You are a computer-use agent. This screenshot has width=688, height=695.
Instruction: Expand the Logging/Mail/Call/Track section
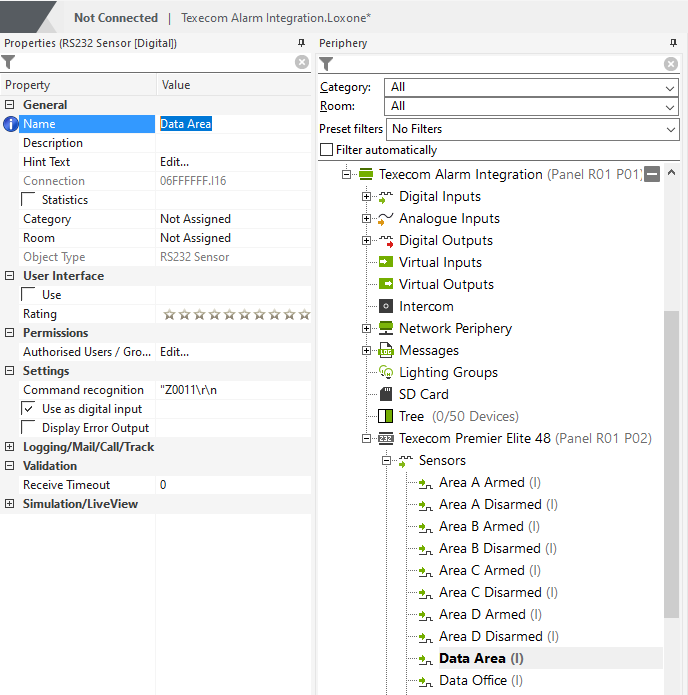tap(10, 447)
